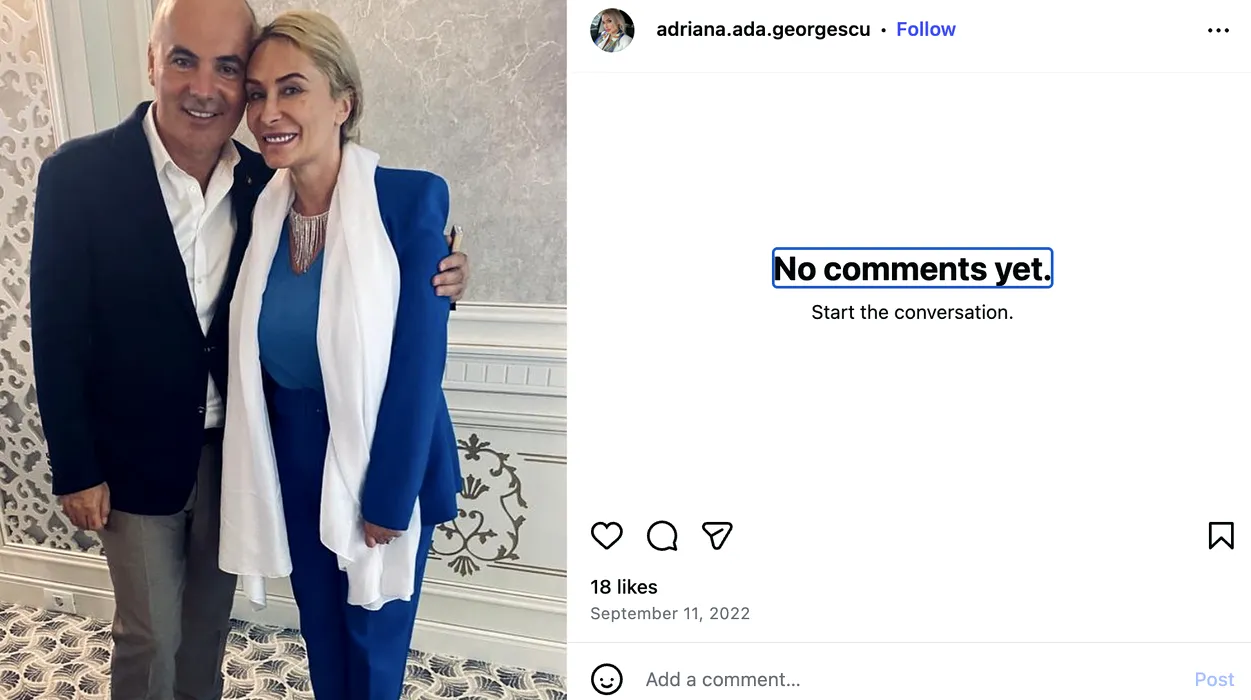Screen dimensions: 1251x700
Task: Click the Post comment button
Action: click(x=1214, y=680)
